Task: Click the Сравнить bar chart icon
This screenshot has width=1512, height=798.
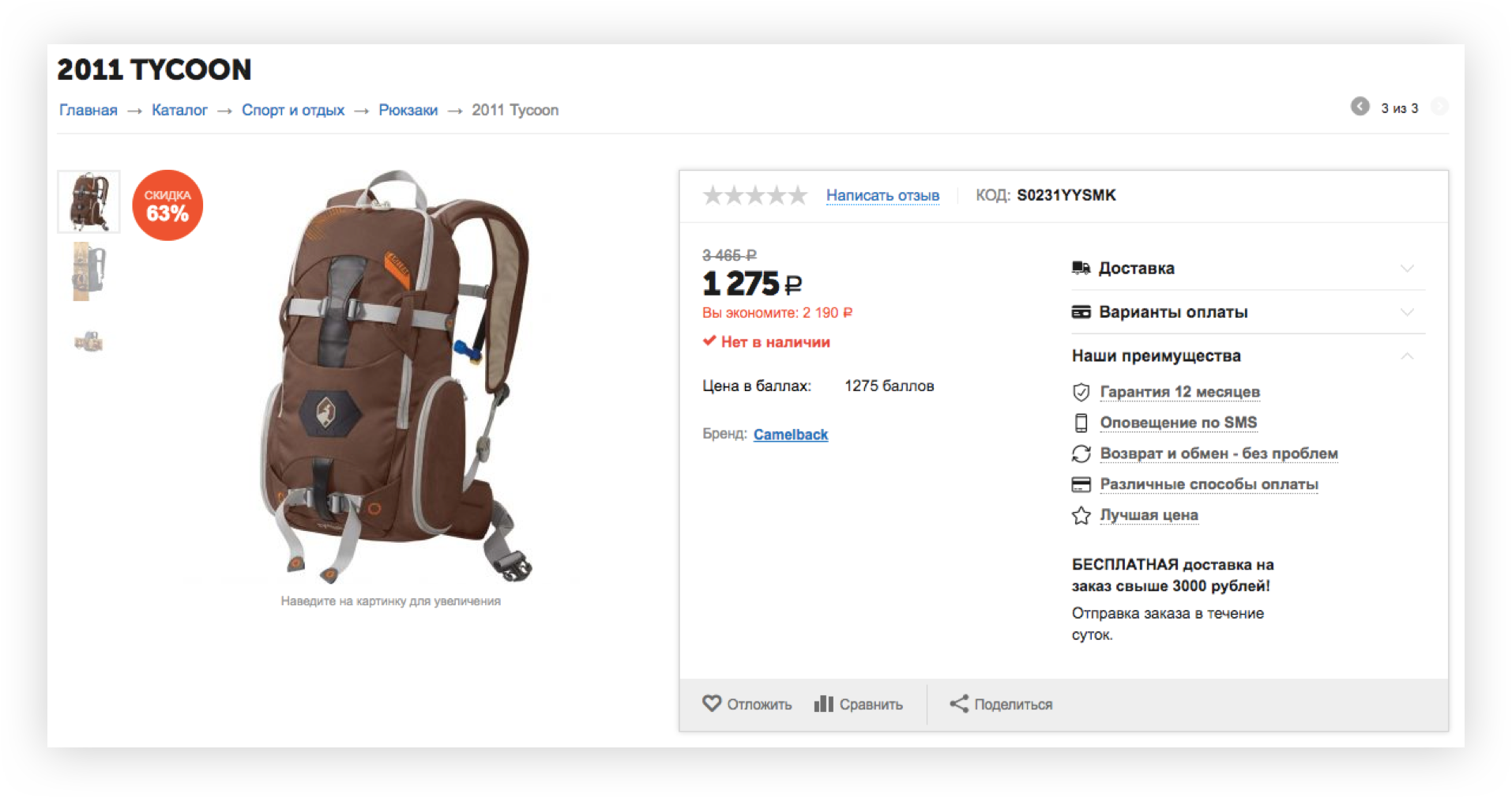Action: (x=823, y=703)
